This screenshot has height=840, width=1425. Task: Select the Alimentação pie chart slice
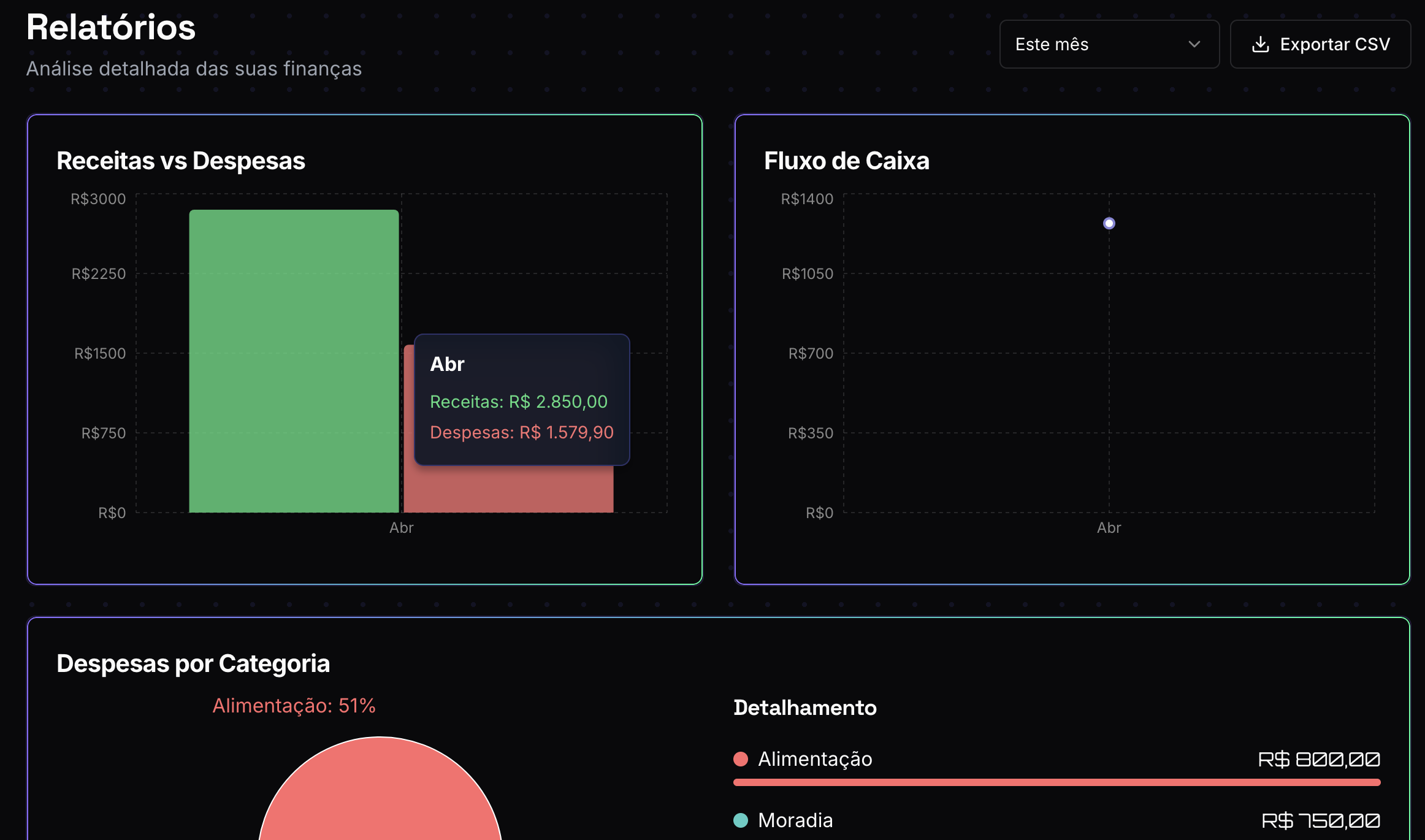[380, 797]
